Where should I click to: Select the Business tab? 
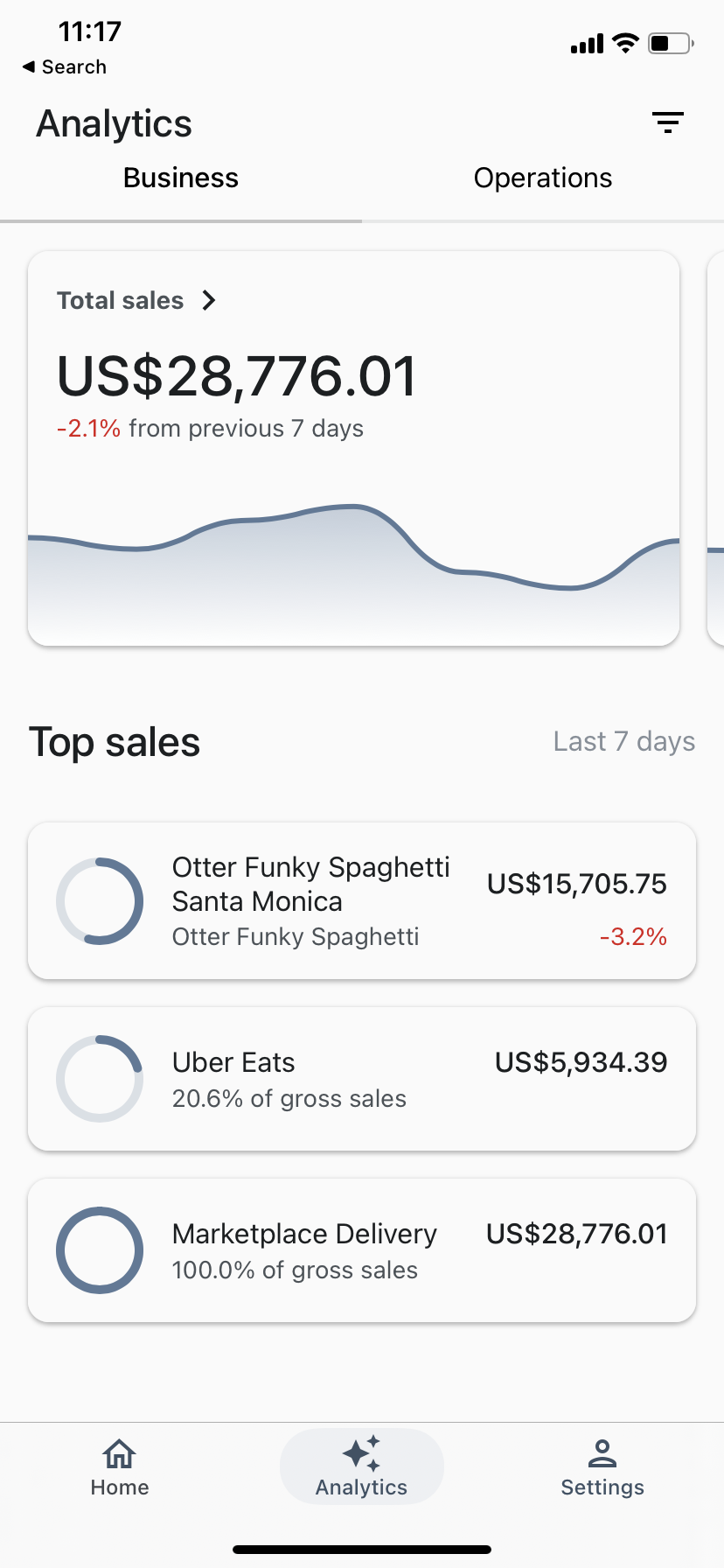click(x=181, y=178)
